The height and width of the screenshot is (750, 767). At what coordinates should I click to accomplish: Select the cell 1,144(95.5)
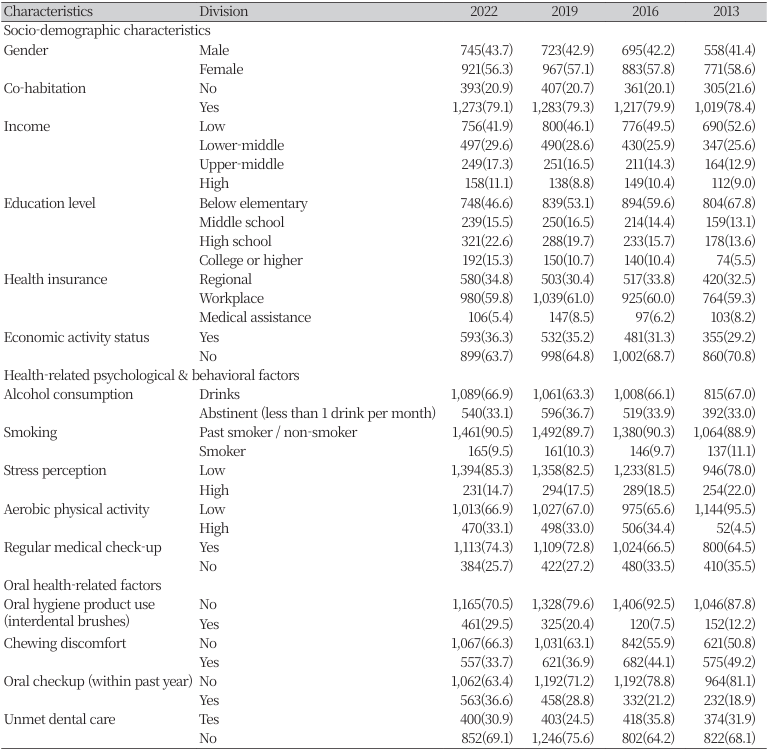point(725,509)
